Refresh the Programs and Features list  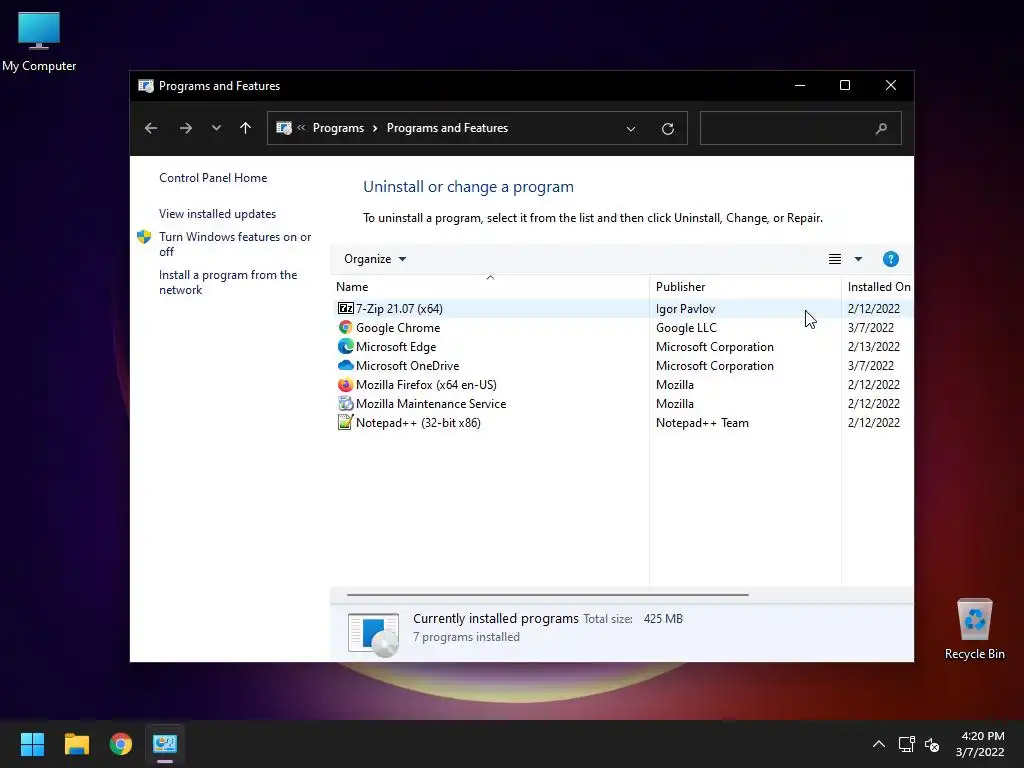pyautogui.click(x=667, y=129)
